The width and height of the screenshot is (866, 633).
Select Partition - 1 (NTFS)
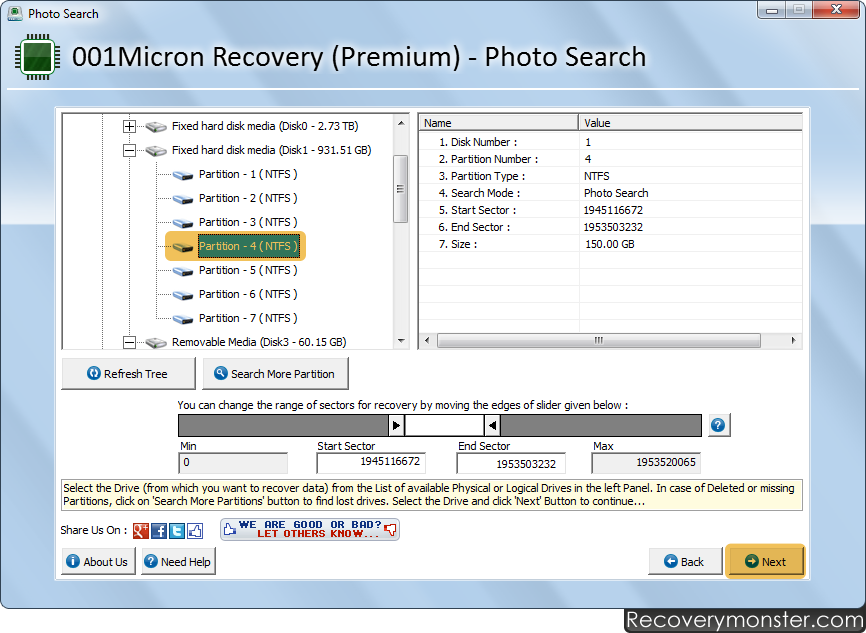coord(248,174)
